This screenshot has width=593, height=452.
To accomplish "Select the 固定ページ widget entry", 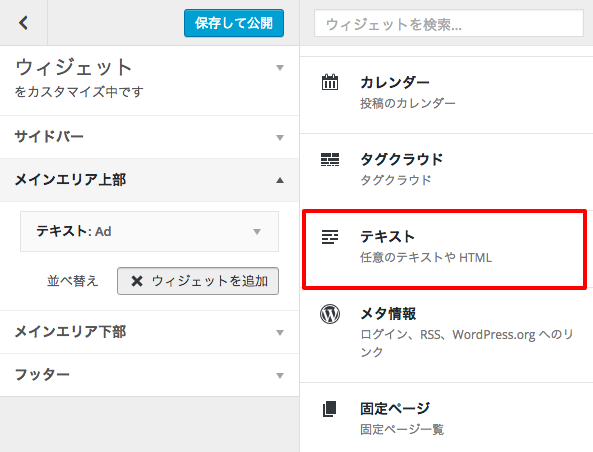I will pyautogui.click(x=446, y=417).
